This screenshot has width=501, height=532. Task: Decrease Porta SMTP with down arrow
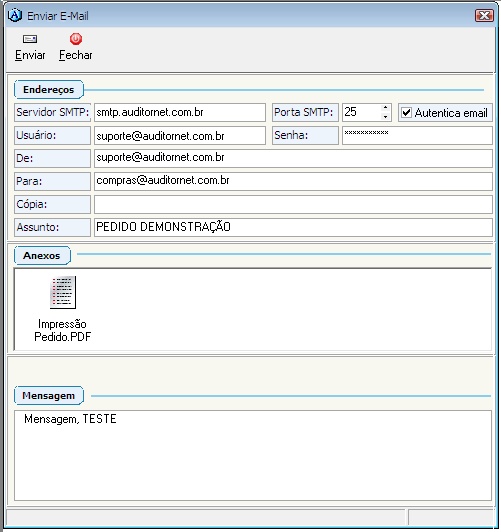pyautogui.click(x=385, y=117)
